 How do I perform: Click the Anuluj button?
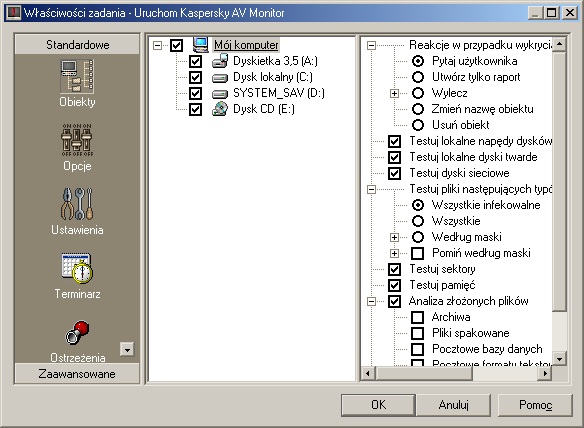(x=453, y=405)
